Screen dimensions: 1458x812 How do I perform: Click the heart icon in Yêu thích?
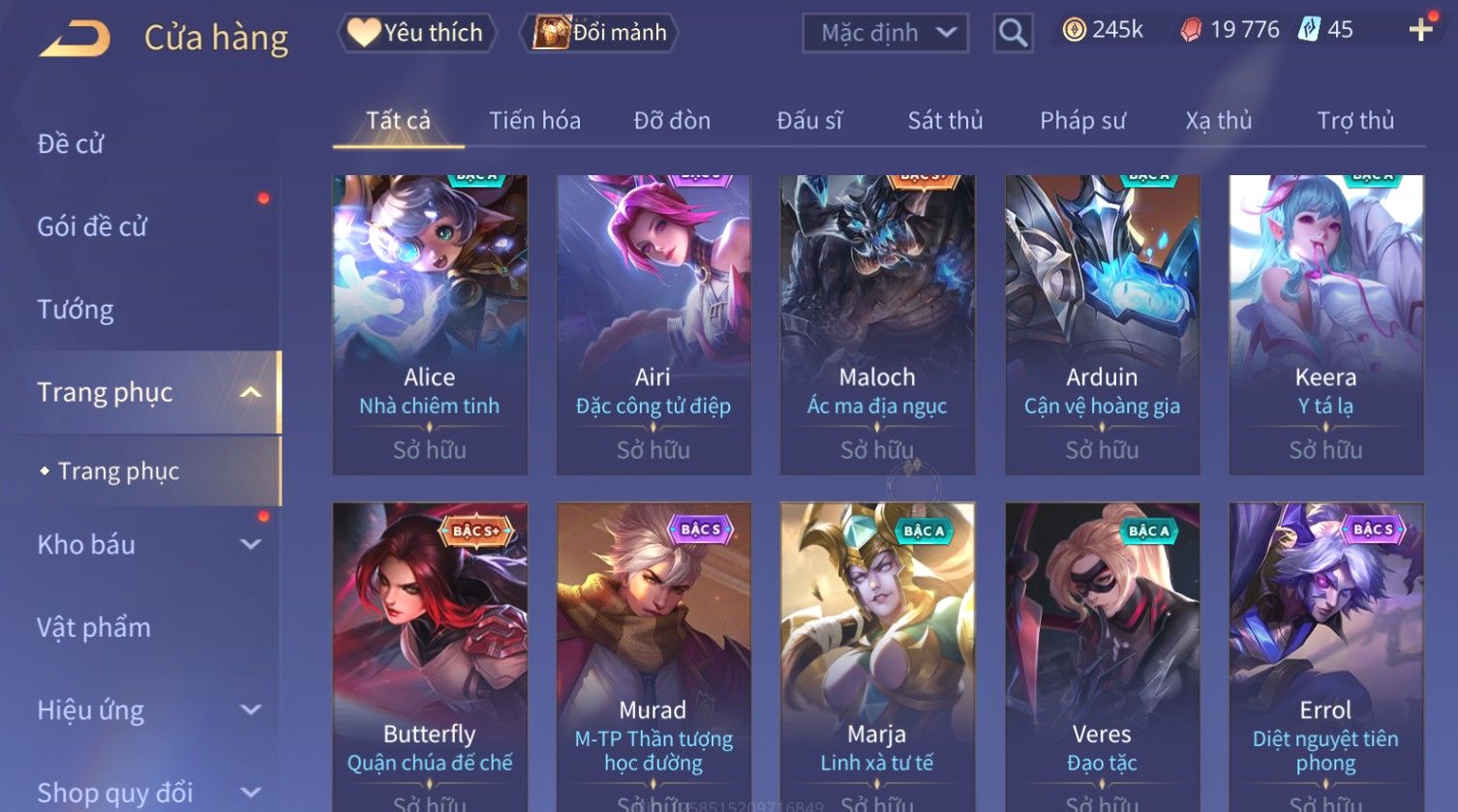click(x=363, y=32)
